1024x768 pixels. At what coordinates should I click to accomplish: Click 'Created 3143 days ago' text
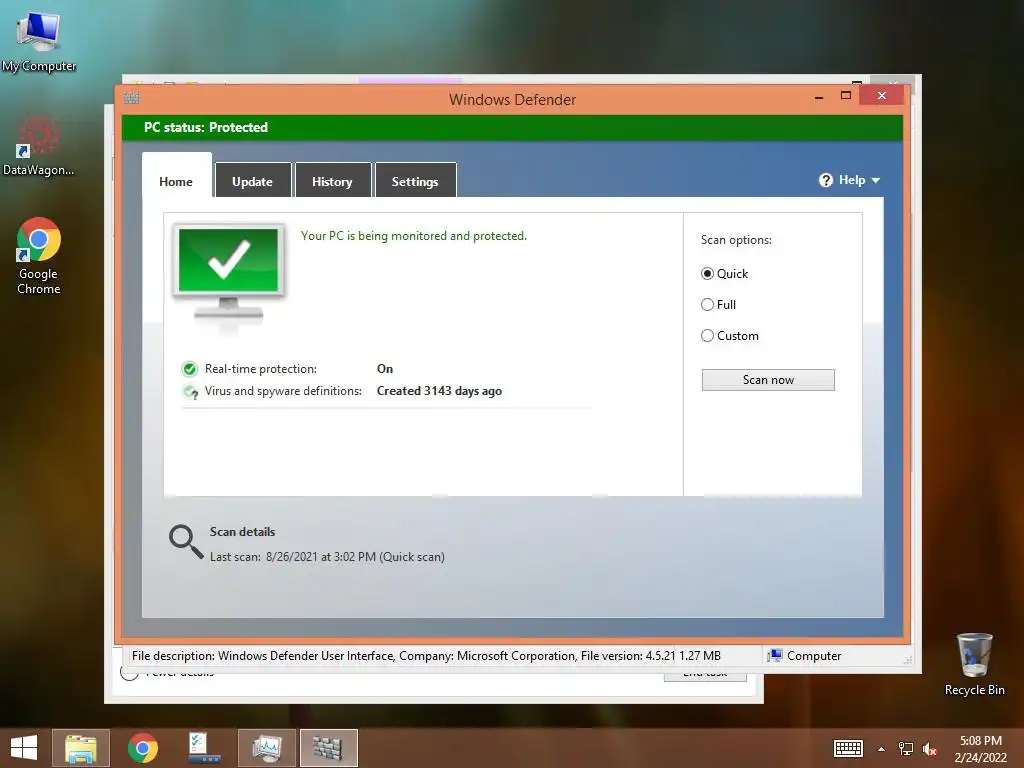[440, 391]
